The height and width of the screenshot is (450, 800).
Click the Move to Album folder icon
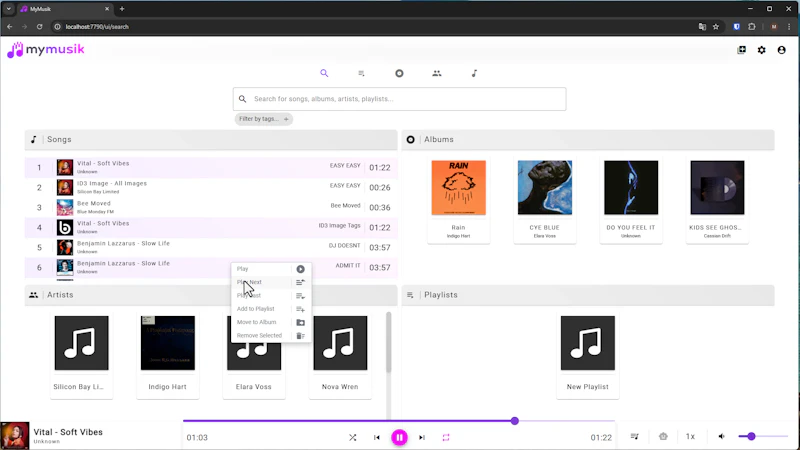301,322
